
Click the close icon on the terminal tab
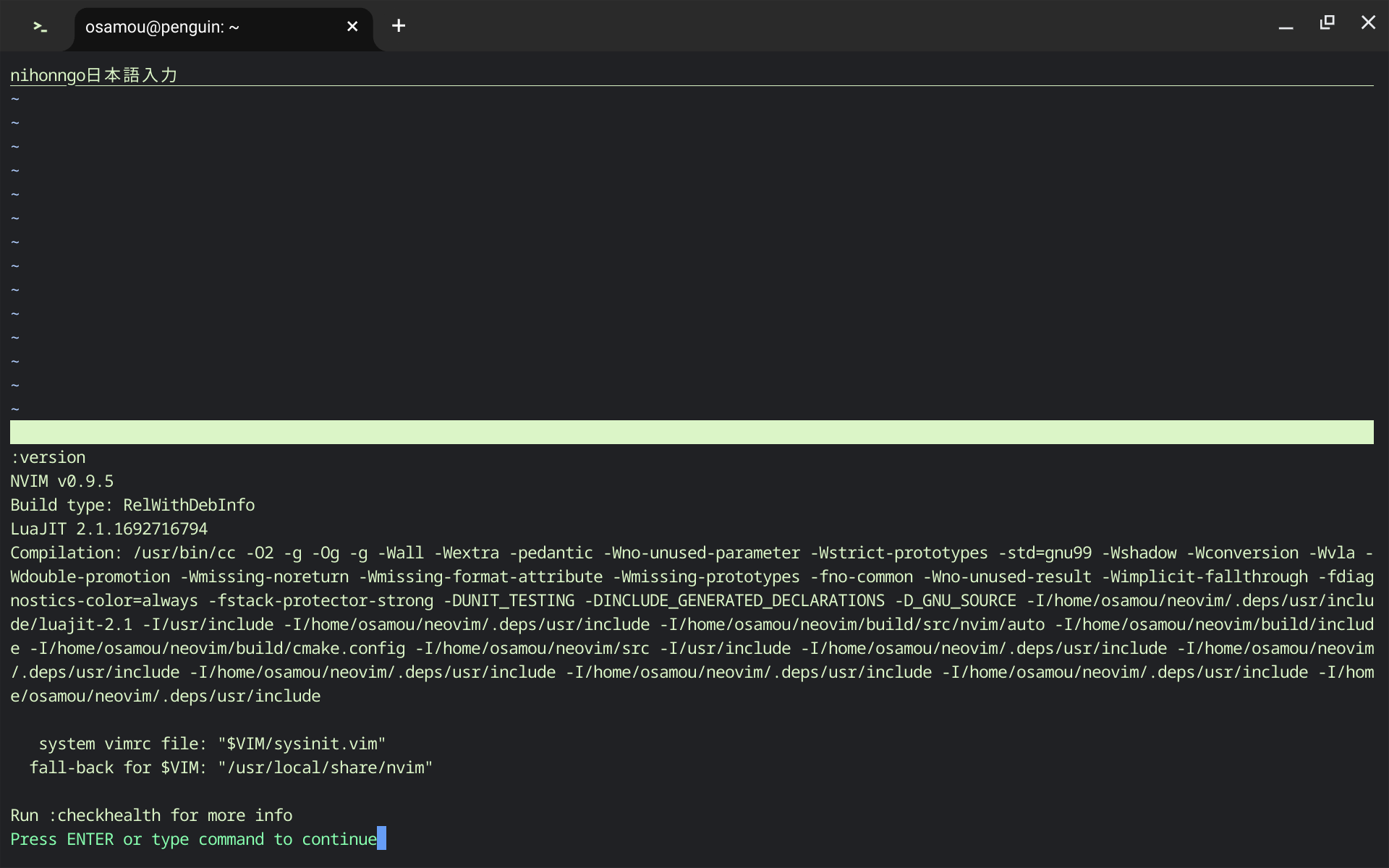click(x=352, y=26)
